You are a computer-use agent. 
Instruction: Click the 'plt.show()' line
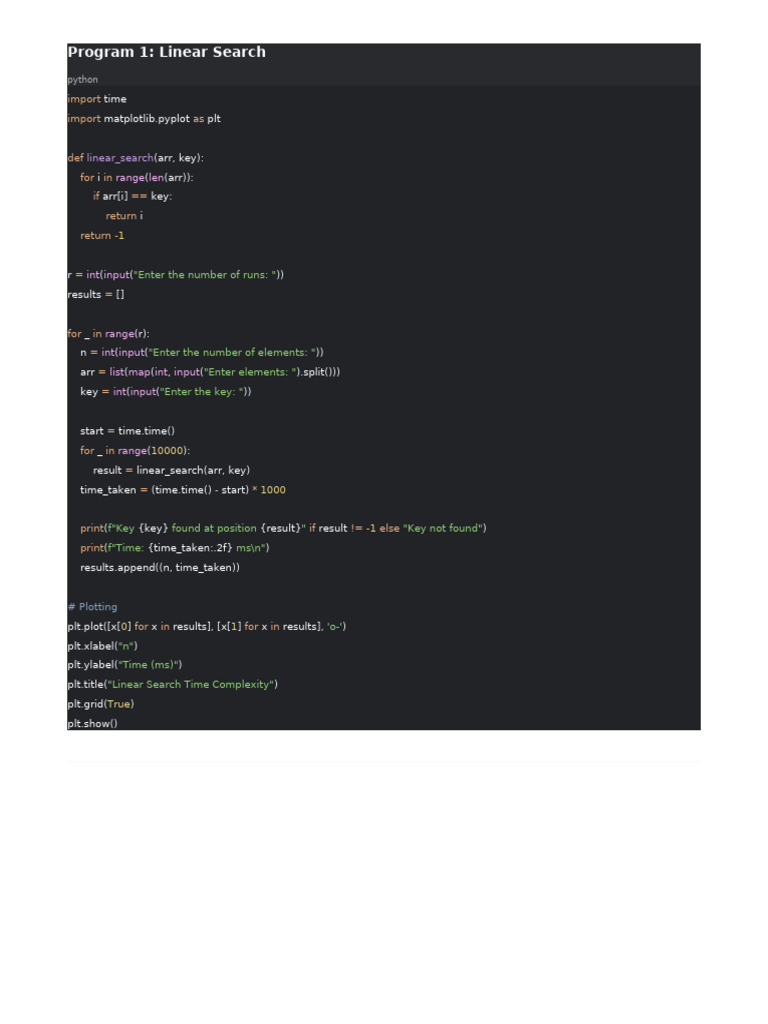click(x=93, y=724)
